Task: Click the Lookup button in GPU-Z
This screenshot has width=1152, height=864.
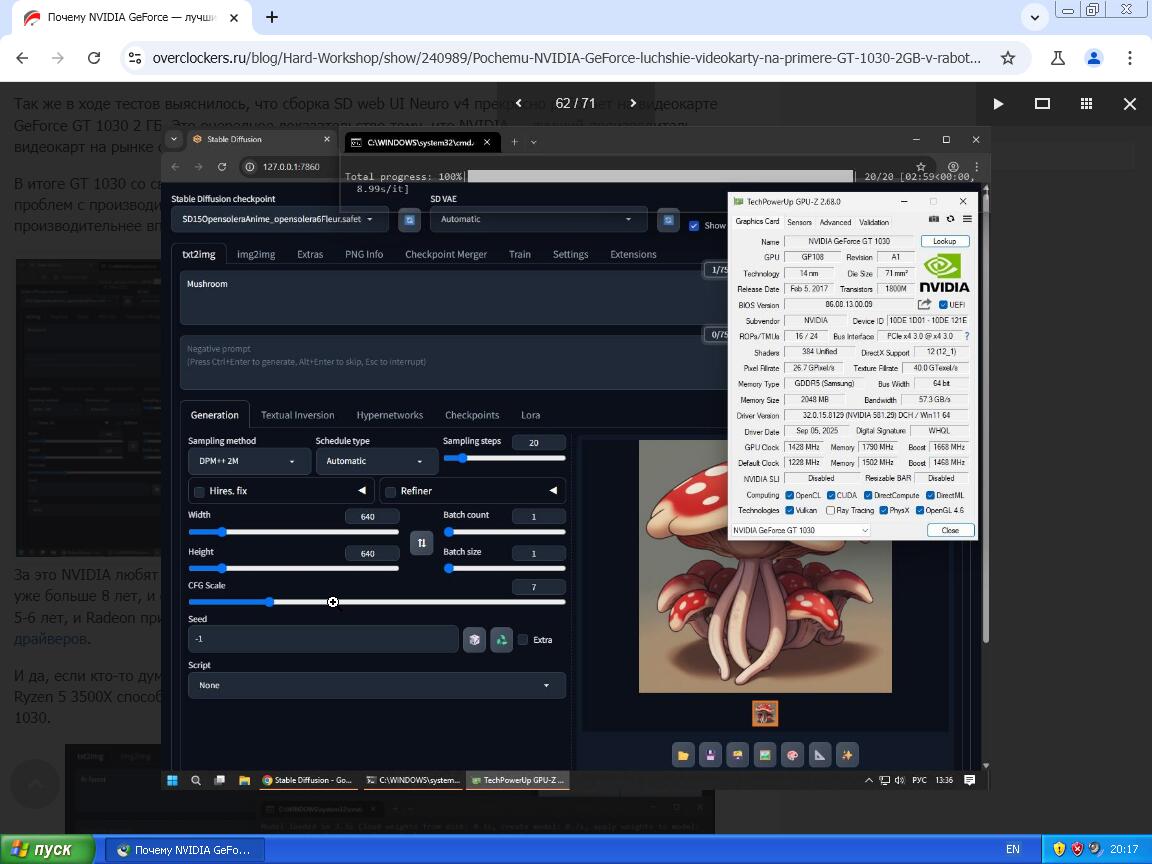Action: point(945,241)
